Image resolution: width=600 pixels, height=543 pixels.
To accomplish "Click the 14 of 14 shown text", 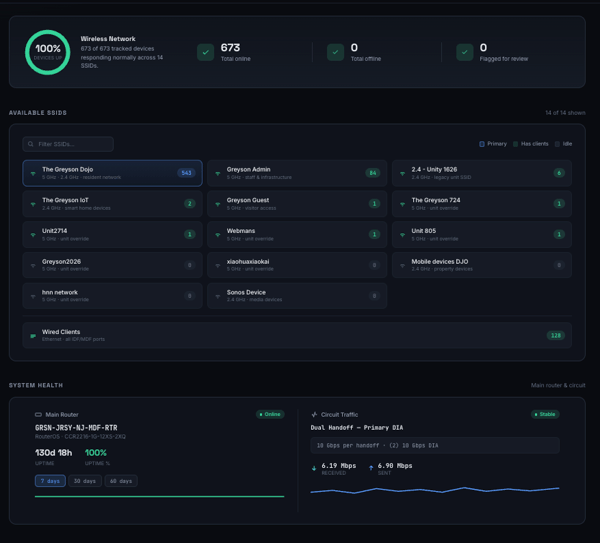I will tap(566, 113).
